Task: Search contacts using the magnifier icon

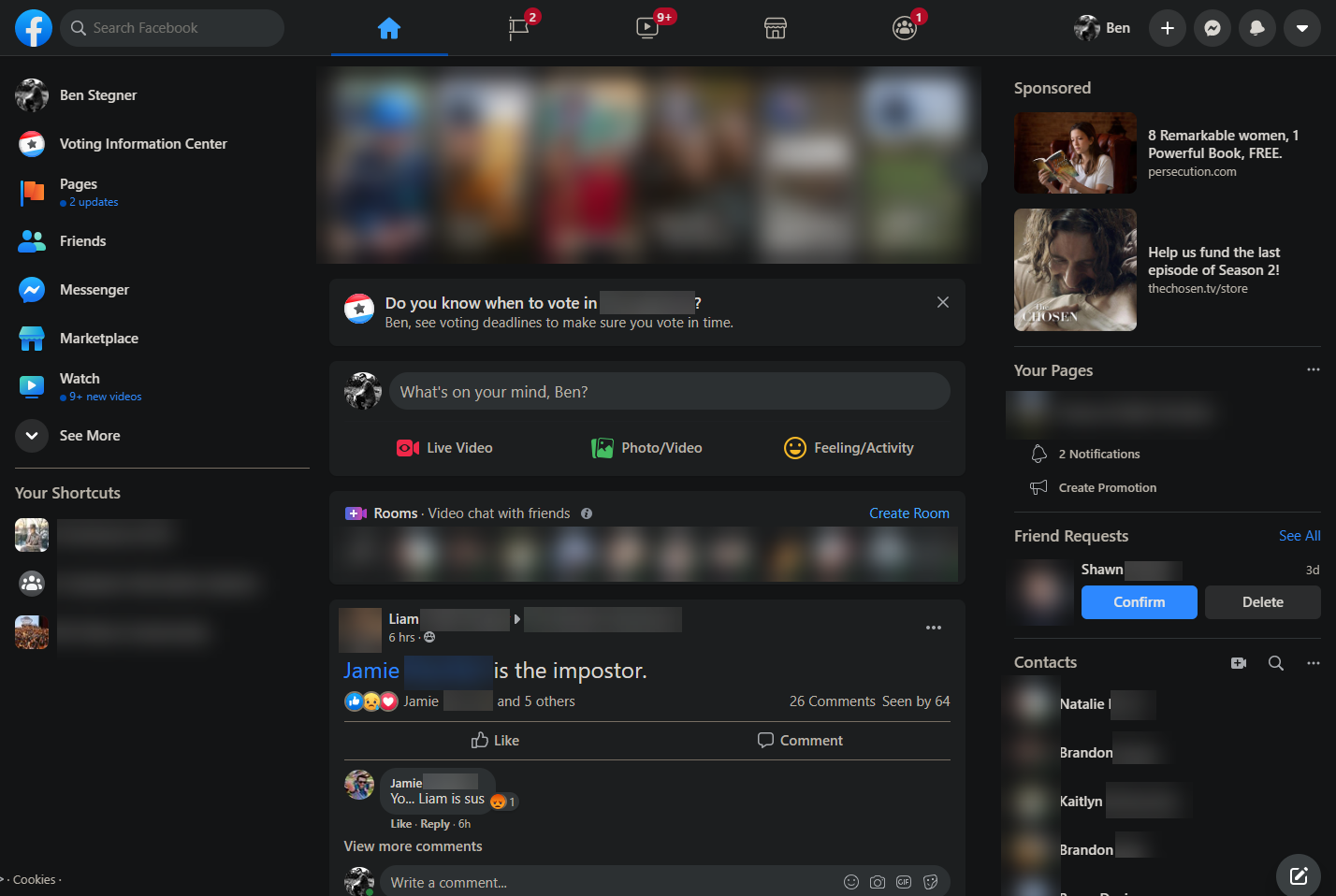Action: tap(1276, 663)
